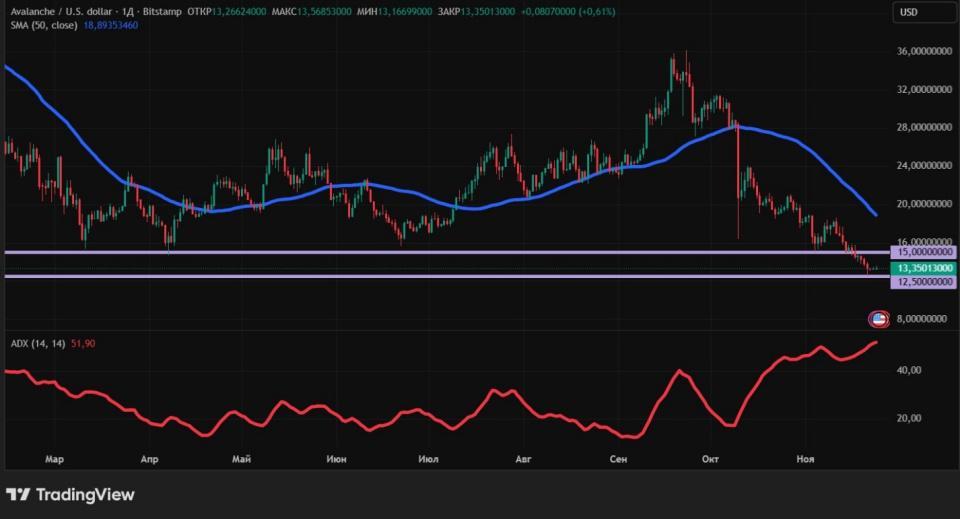Open the USD currency selector

pos(909,12)
